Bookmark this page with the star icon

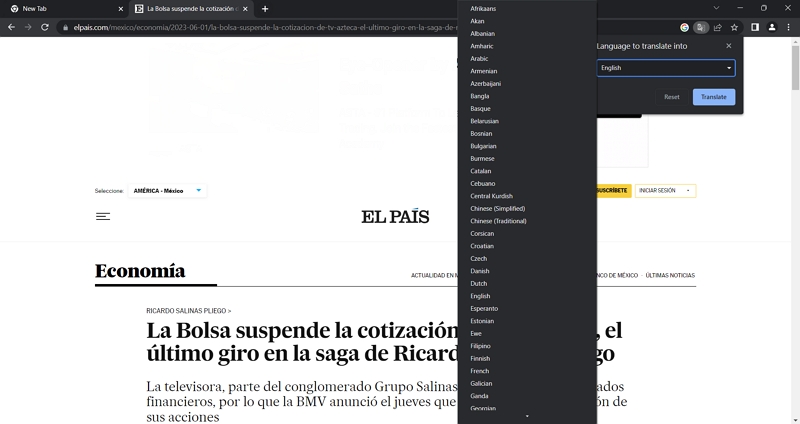click(735, 28)
